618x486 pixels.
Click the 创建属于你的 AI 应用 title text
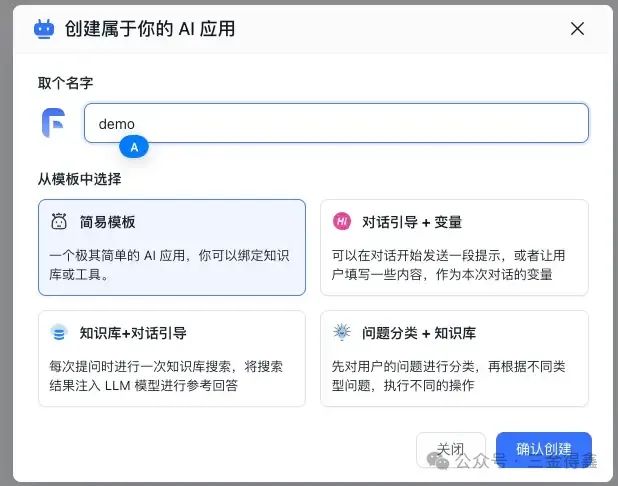tap(150, 29)
